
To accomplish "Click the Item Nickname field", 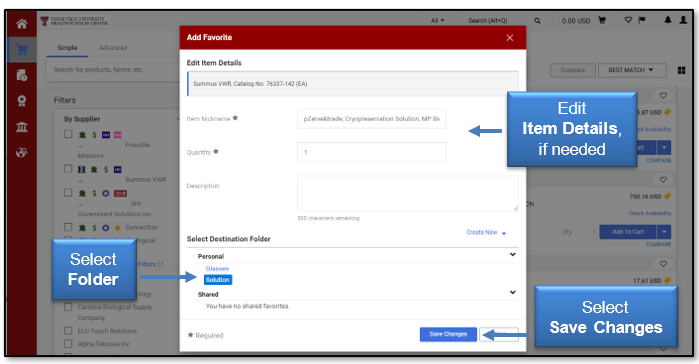I will (371, 119).
